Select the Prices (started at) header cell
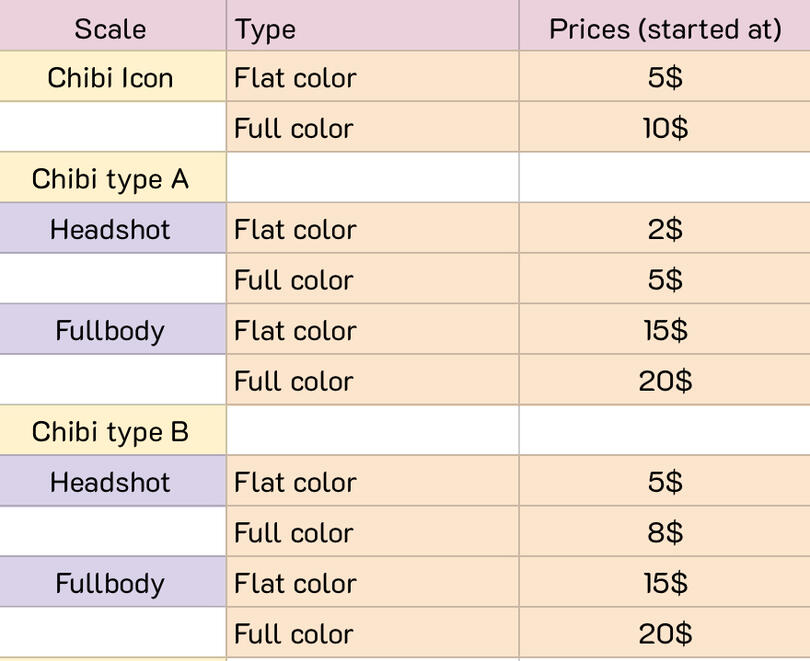The width and height of the screenshot is (810, 661). (664, 27)
